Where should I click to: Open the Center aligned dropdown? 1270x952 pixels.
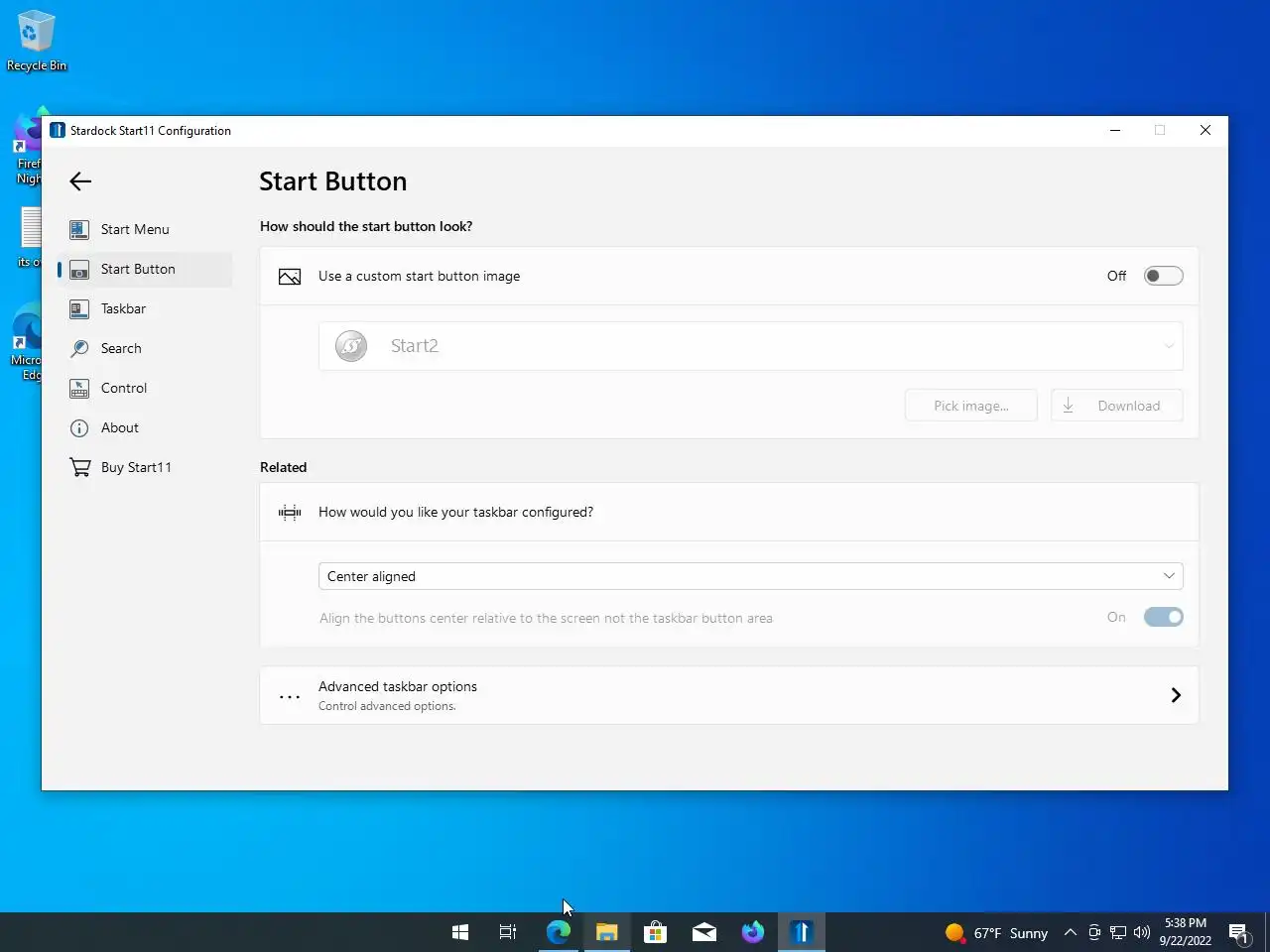tap(750, 576)
